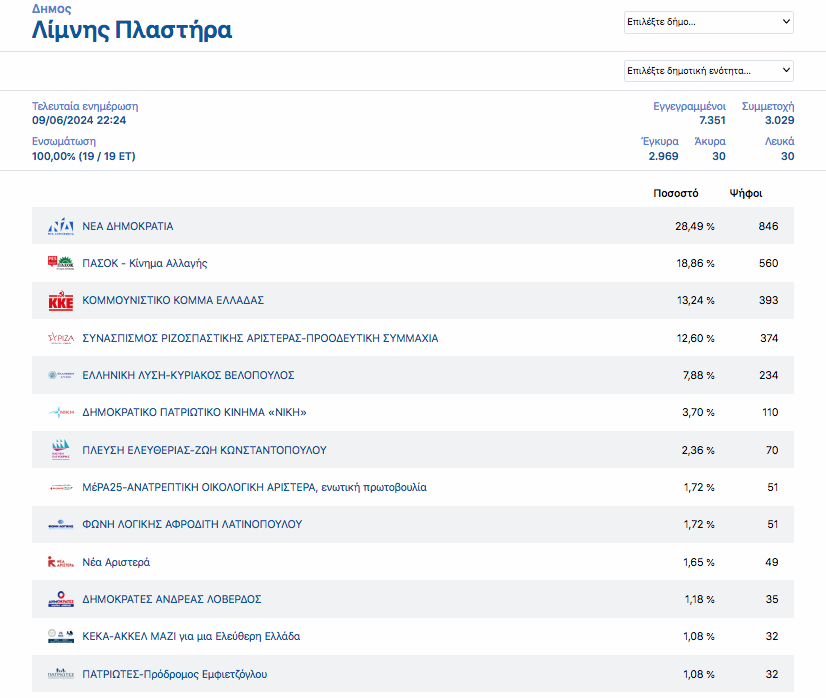The height and width of the screenshot is (698, 826).
Task: Select the ΚΟΜΜΟΥΝΙΣΤΙΚΟ ΚΟΜΜΑ ΕΛΛΑΔΑΣ party name
Action: 172,301
